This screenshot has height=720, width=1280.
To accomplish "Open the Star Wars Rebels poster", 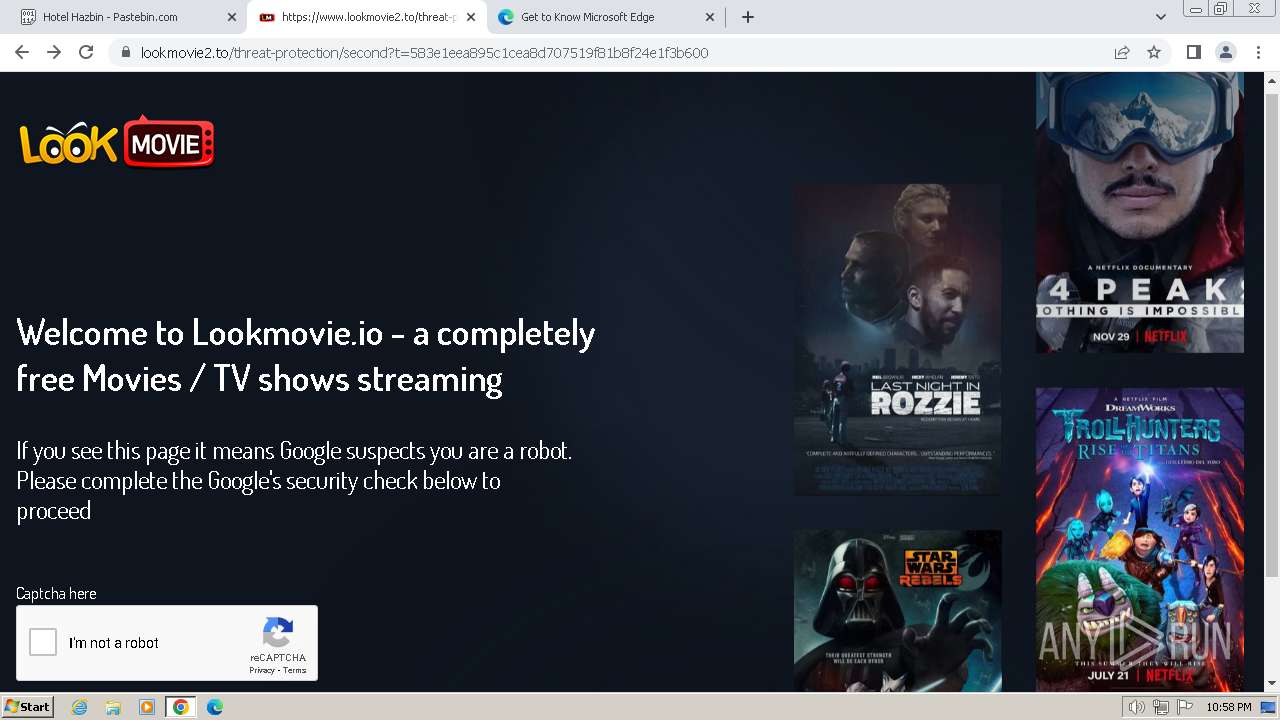I will click(897, 611).
